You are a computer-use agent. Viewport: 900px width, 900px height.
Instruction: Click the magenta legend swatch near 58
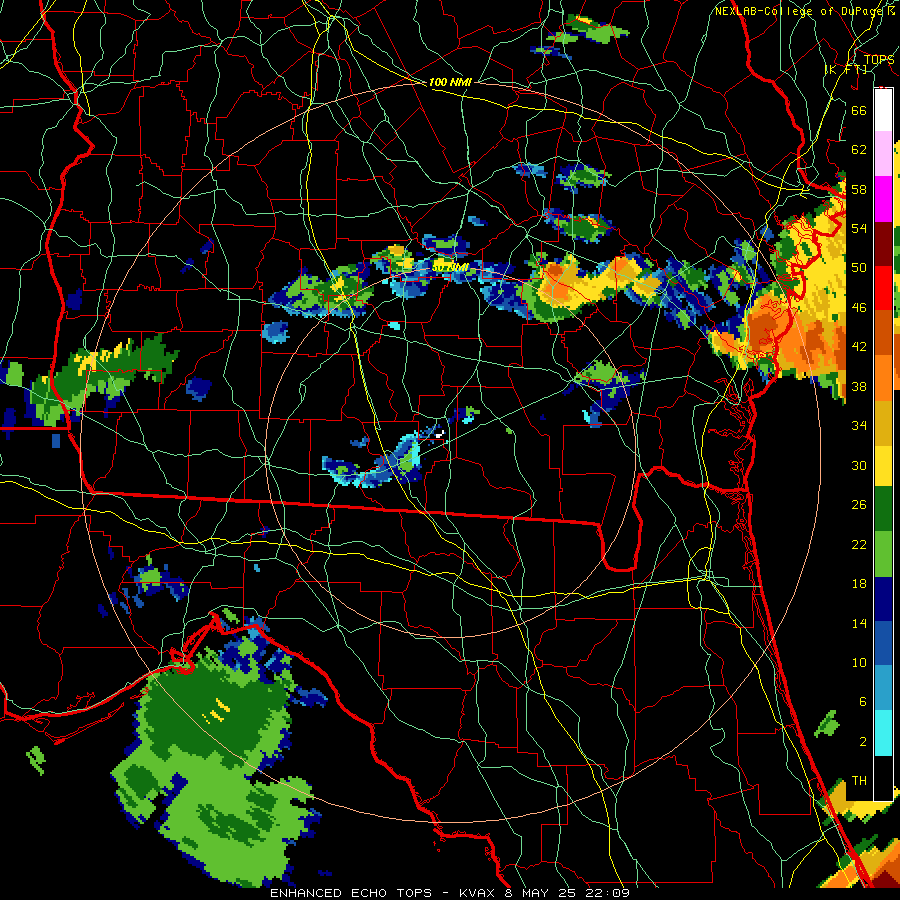click(x=883, y=199)
